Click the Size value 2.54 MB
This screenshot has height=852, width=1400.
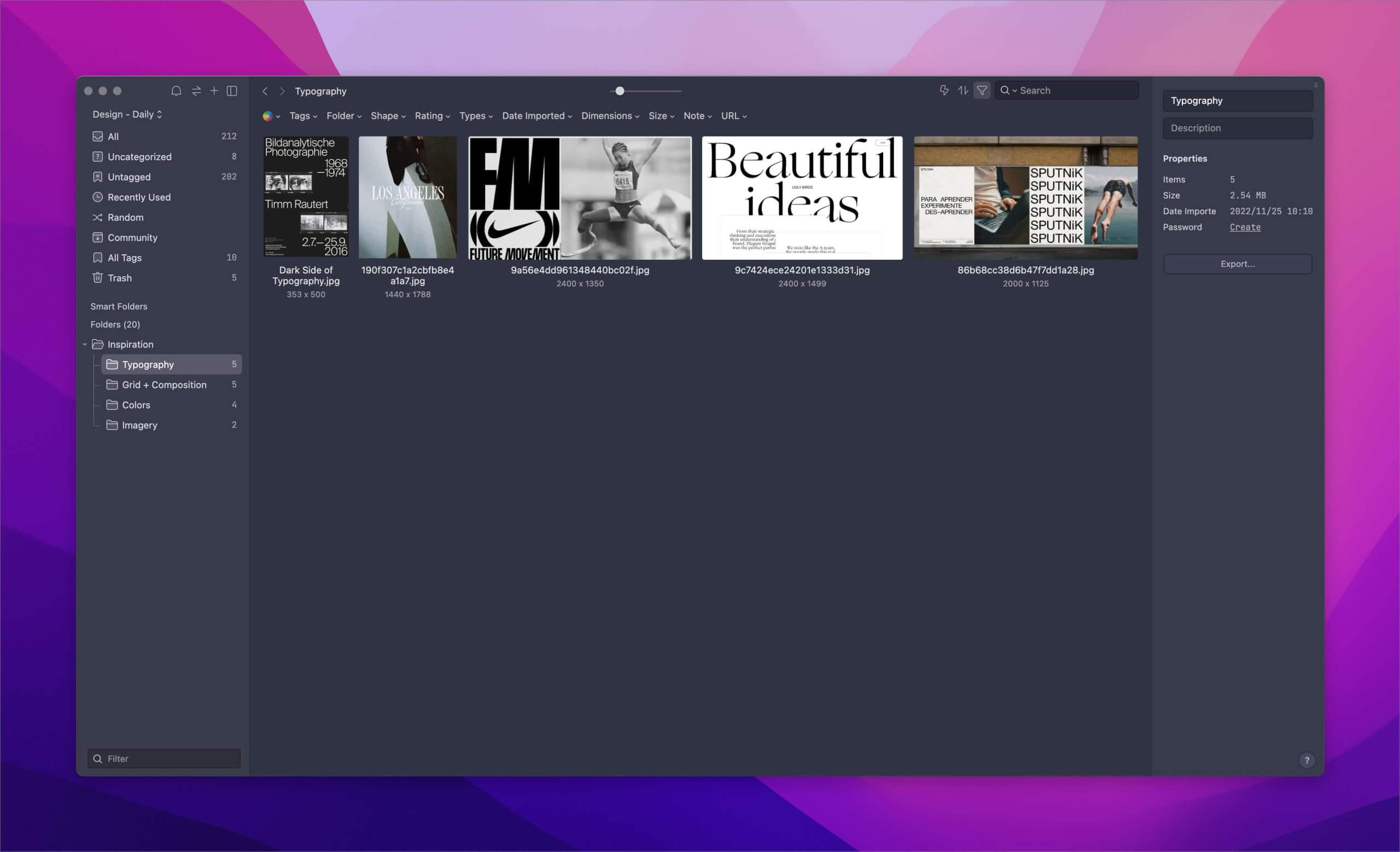pyautogui.click(x=1248, y=195)
